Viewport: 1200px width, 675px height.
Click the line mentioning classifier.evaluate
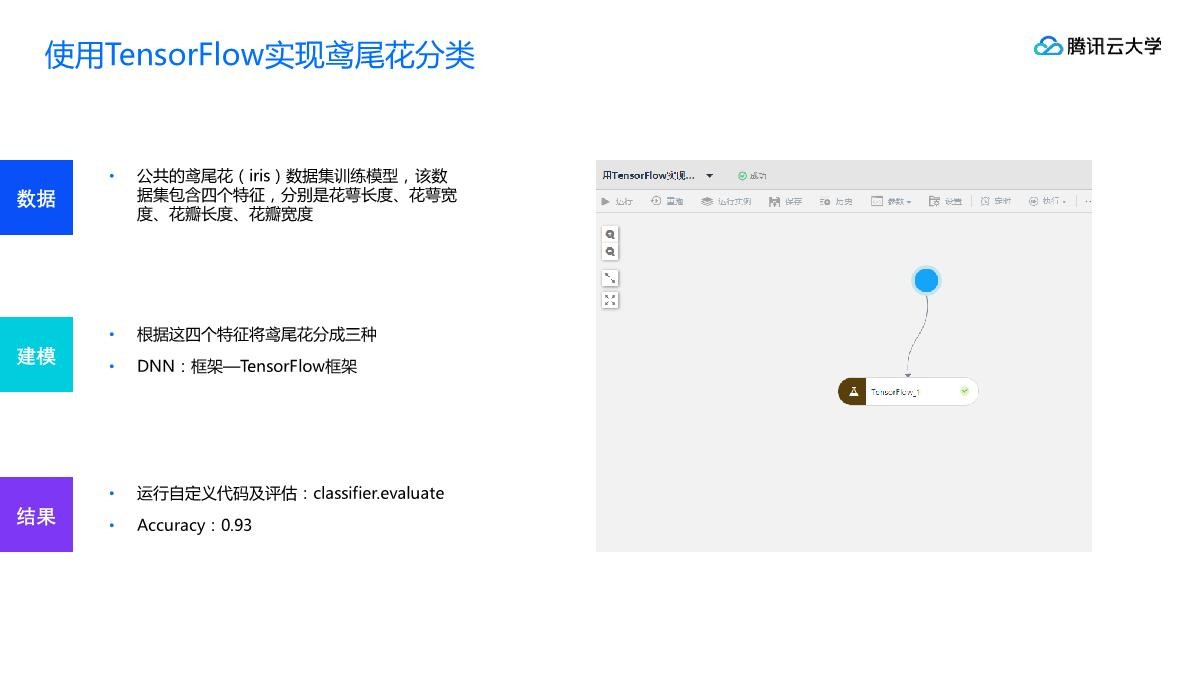point(290,493)
